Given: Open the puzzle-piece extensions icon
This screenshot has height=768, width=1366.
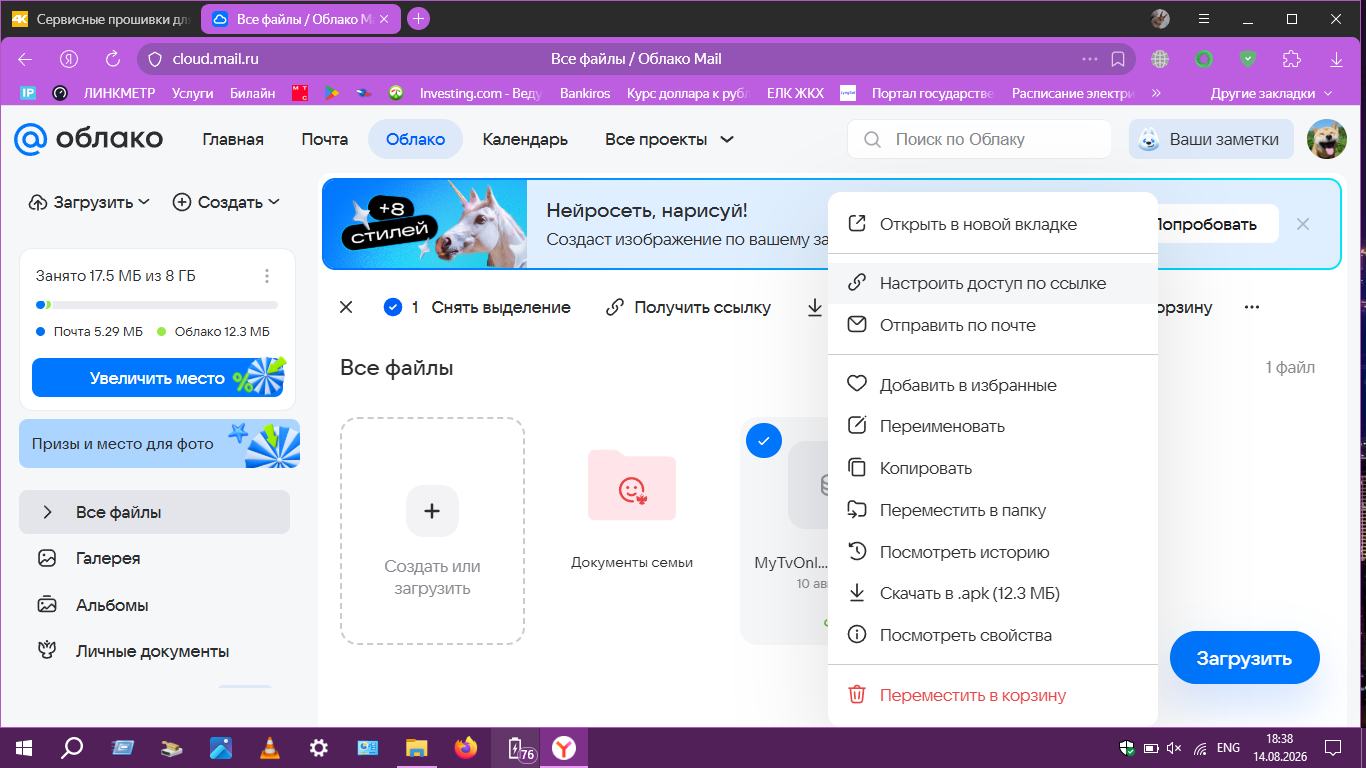Looking at the screenshot, I should [1292, 59].
